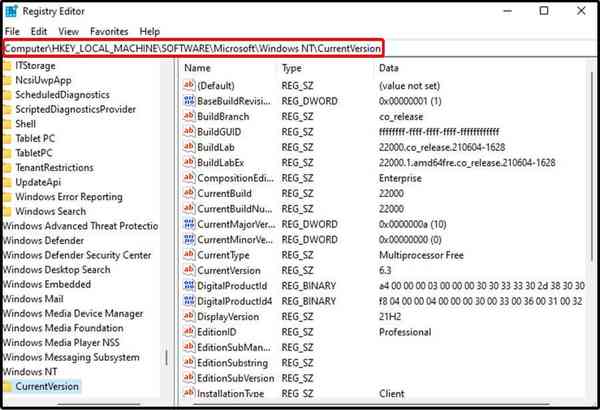Select the ScriptedDiagnosticsProvider key
The image size is (600, 410).
75,109
